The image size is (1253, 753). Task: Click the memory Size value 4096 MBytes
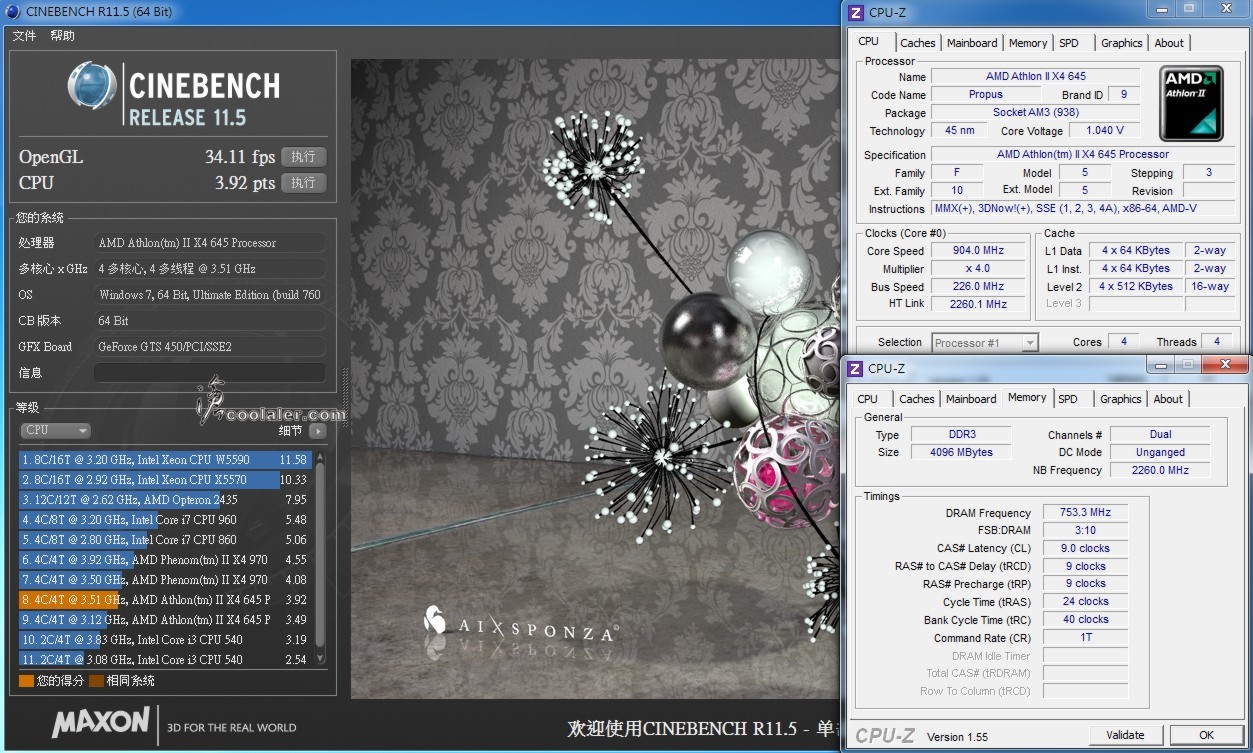tap(961, 452)
